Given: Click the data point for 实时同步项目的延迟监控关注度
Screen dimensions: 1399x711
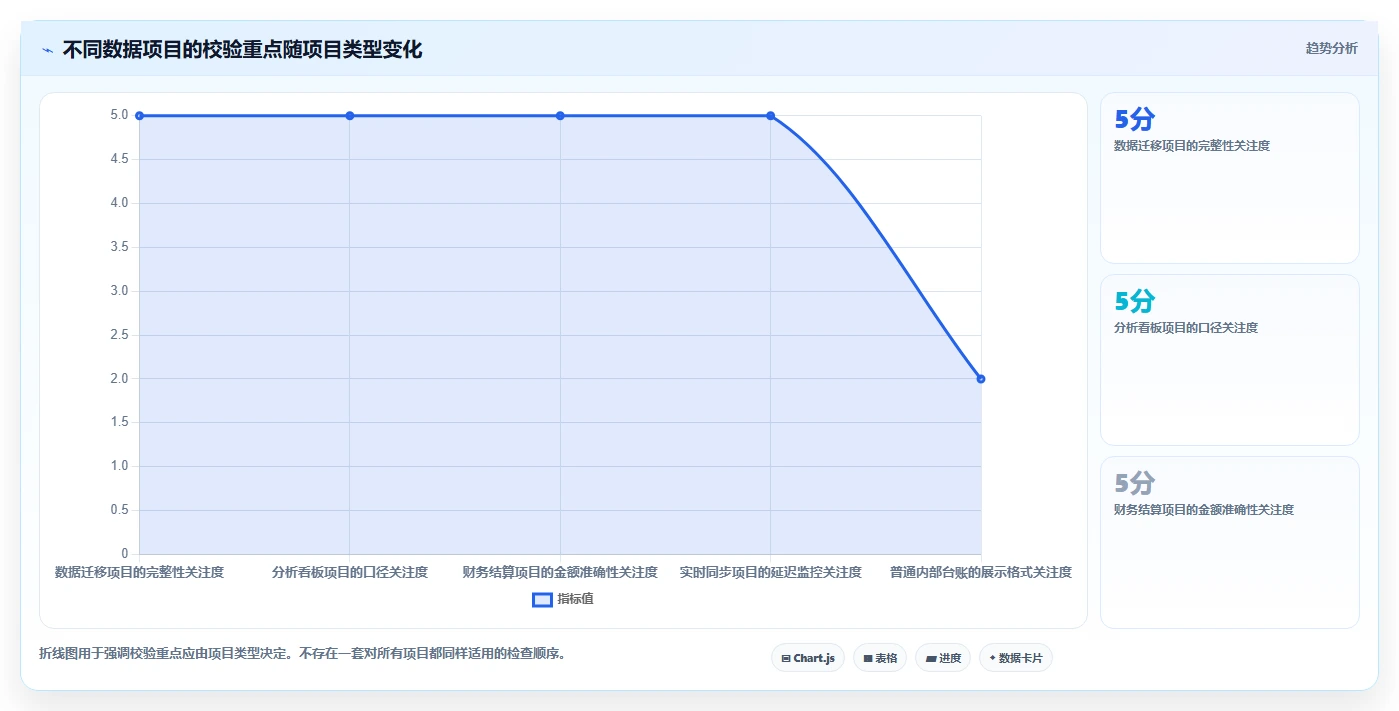Looking at the screenshot, I should pyautogui.click(x=771, y=116).
